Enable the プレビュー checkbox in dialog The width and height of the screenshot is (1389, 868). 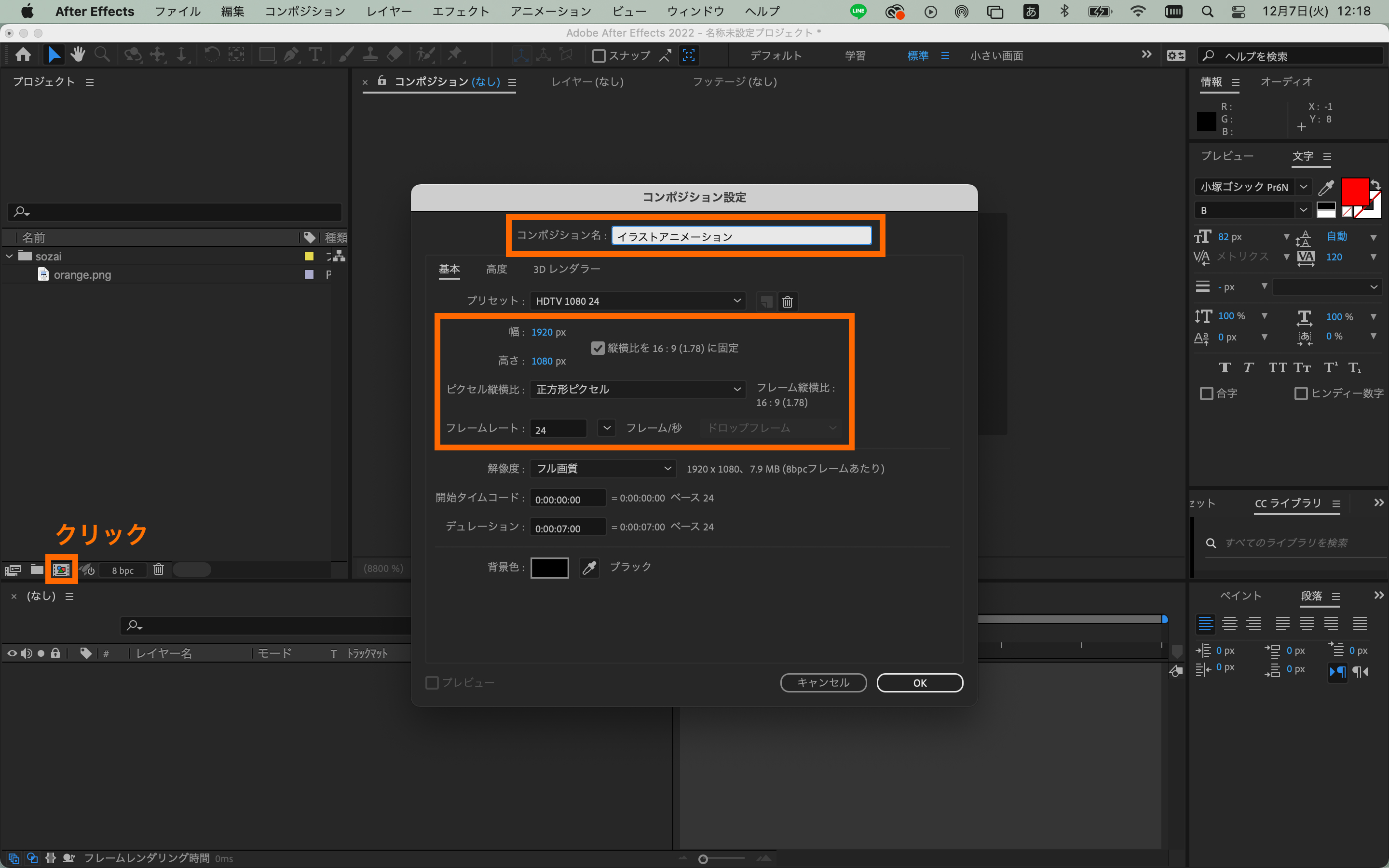[x=432, y=682]
